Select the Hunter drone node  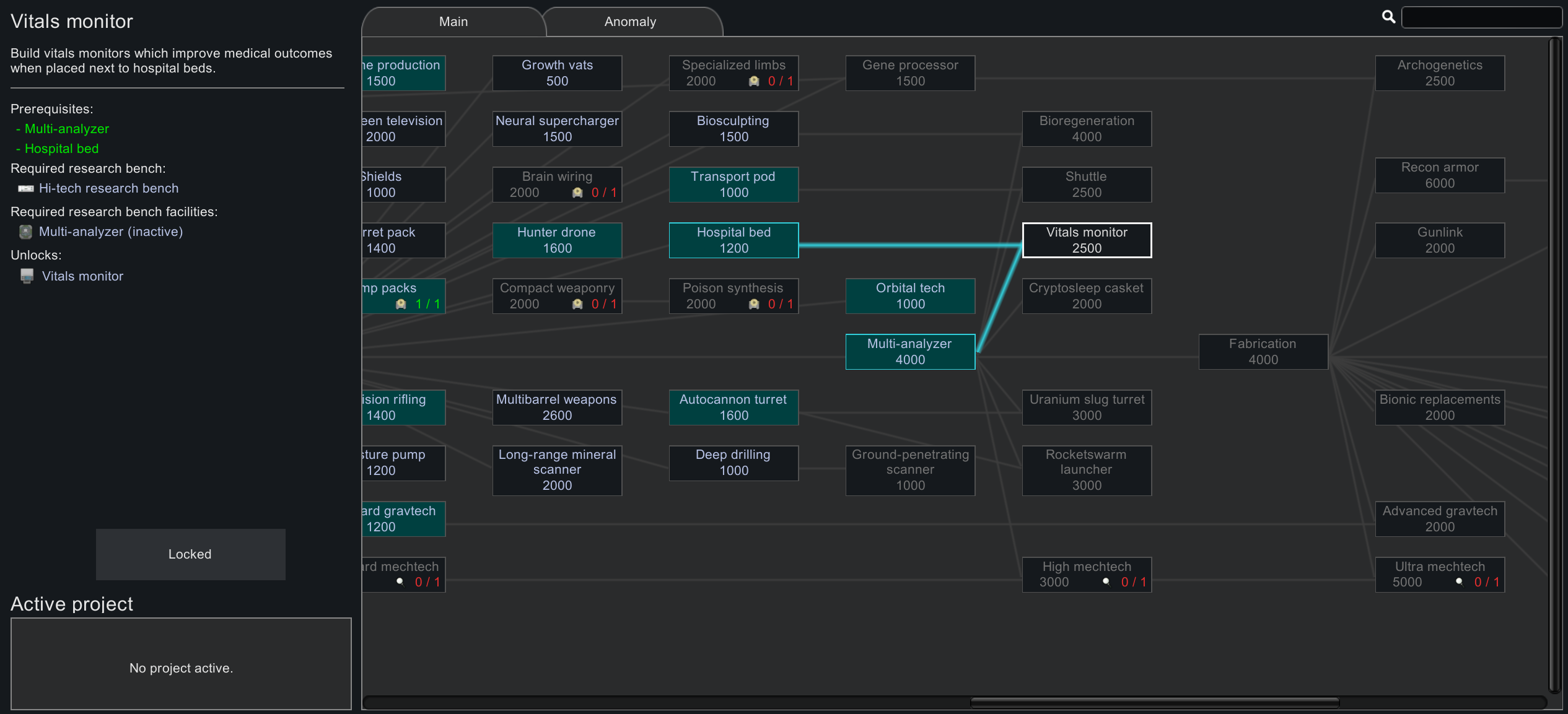pyautogui.click(x=557, y=240)
